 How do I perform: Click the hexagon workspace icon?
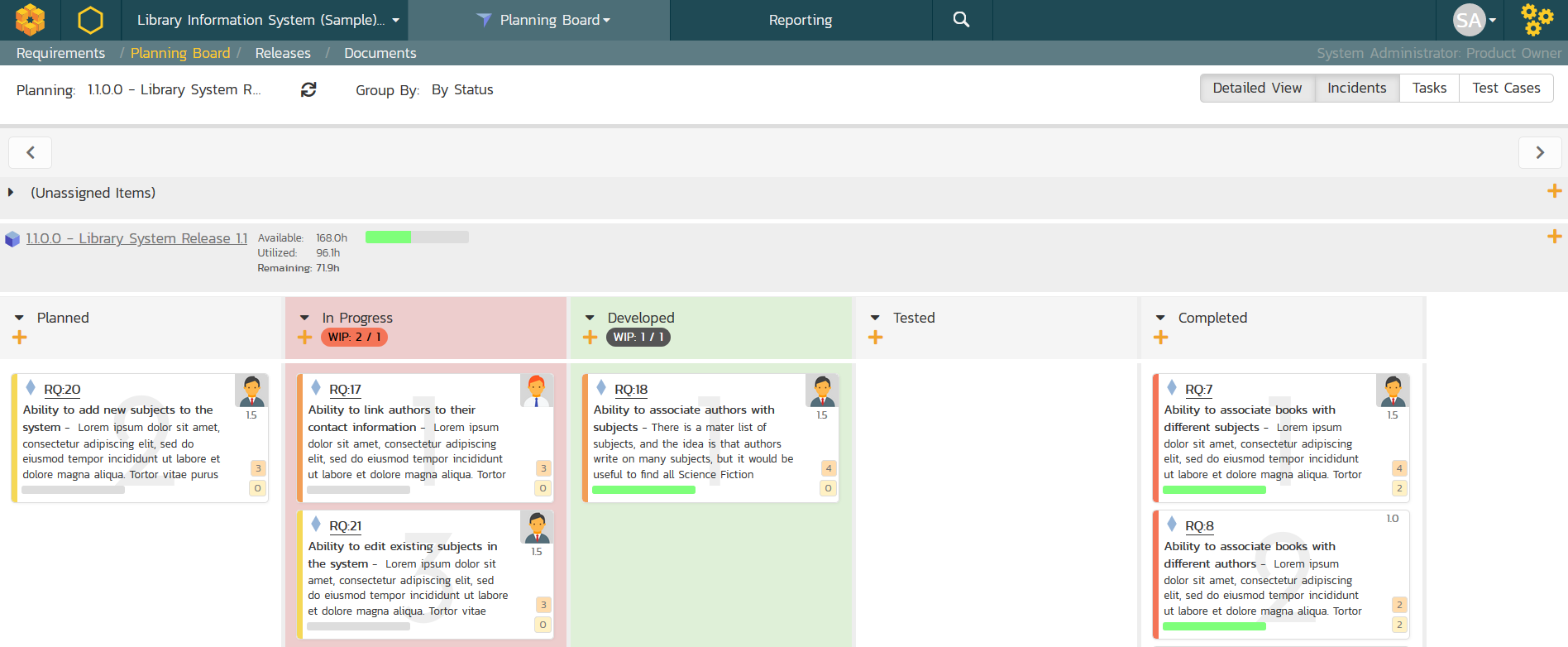click(x=90, y=20)
